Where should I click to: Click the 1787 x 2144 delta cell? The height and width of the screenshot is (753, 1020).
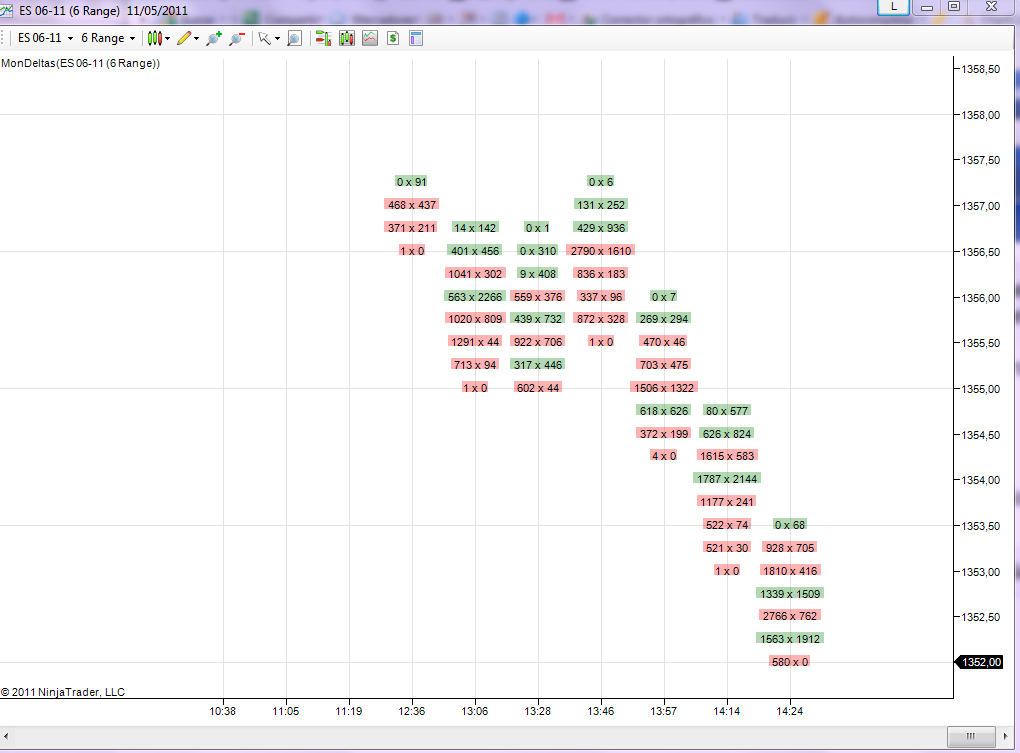point(727,479)
